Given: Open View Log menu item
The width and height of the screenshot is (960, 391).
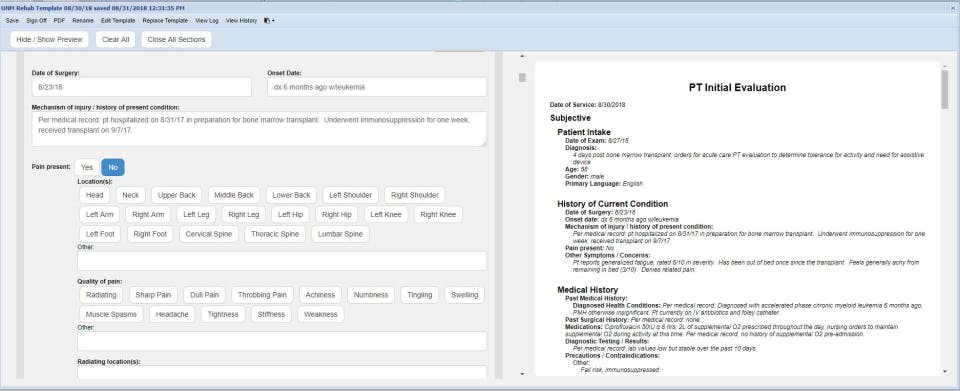Looking at the screenshot, I should [x=207, y=20].
